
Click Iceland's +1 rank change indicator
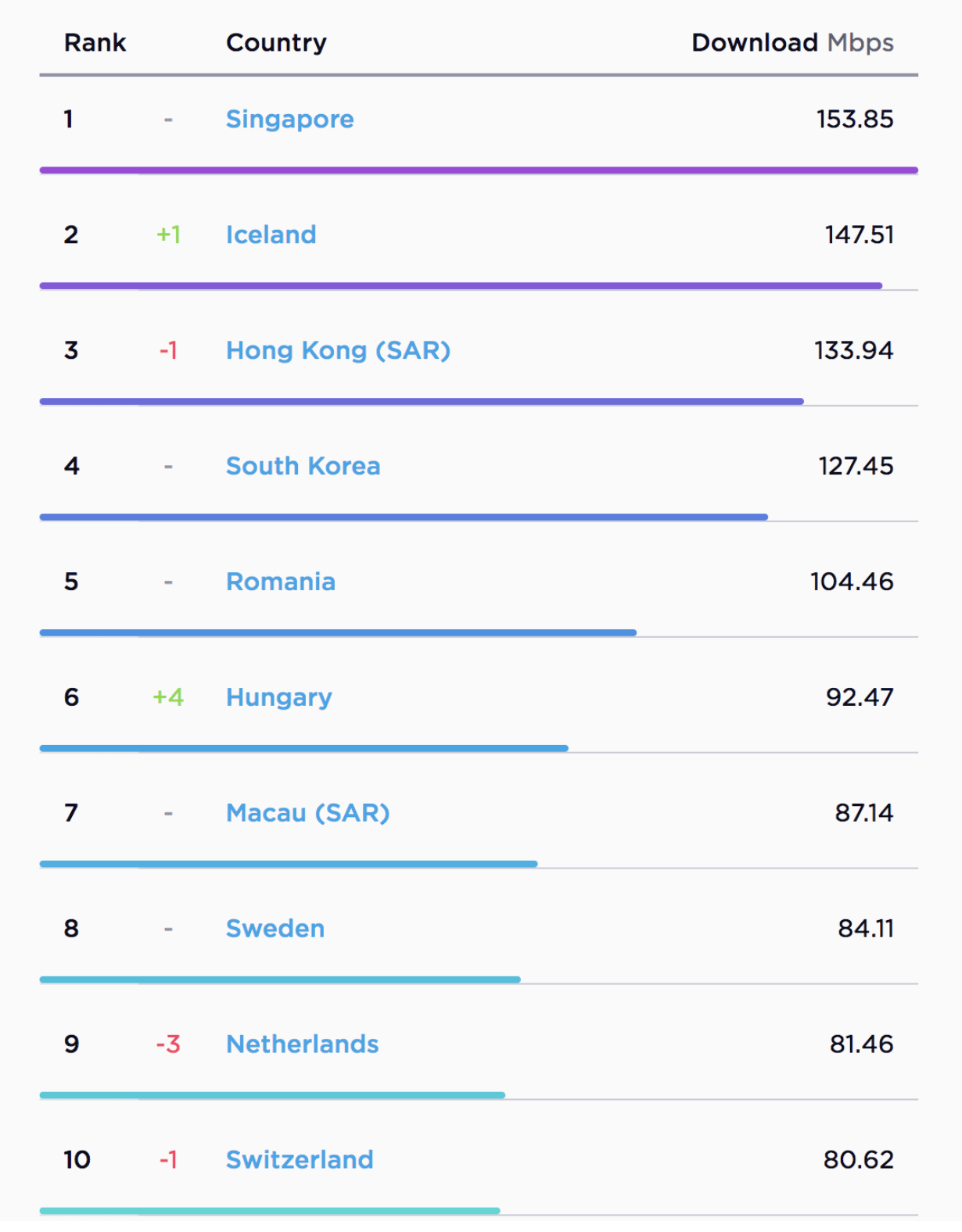tap(168, 235)
